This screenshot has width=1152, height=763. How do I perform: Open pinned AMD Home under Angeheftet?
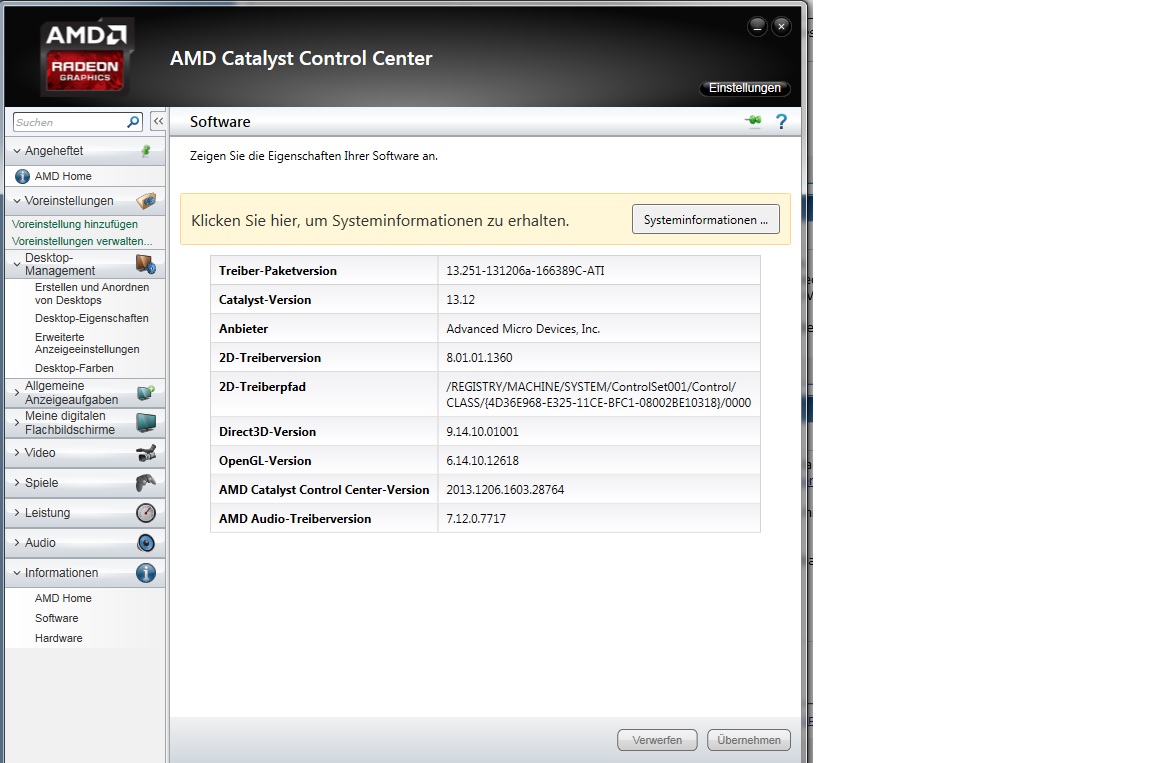(63, 176)
